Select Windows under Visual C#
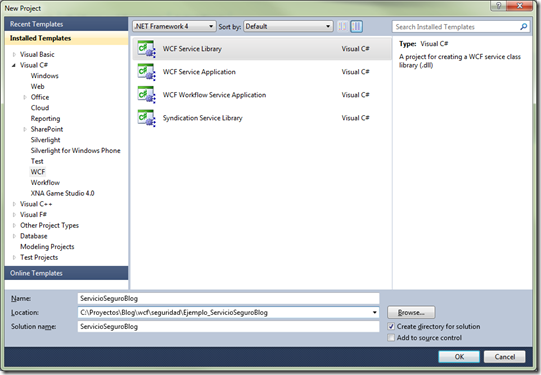Viewport: 541px width, 375px height. click(x=45, y=76)
